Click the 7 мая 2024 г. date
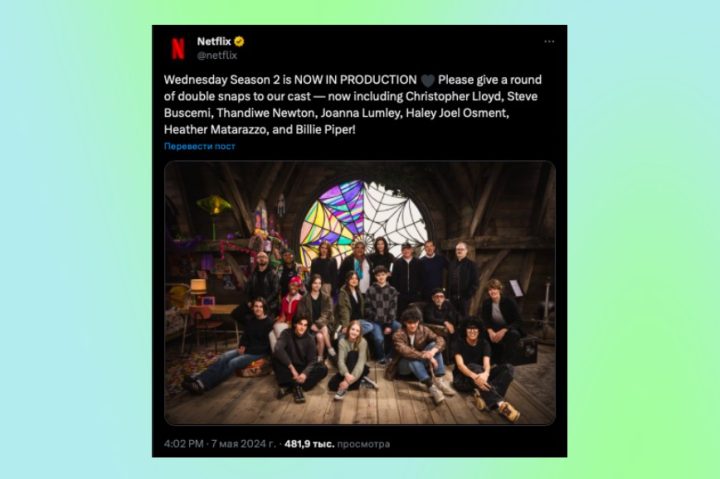 [243, 444]
